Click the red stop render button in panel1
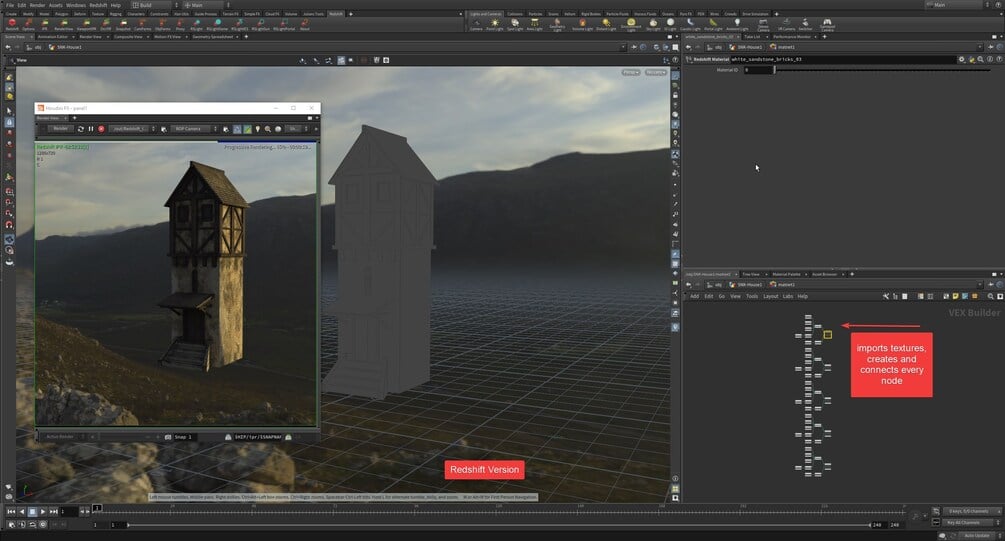The width and height of the screenshot is (1005, 541). tap(101, 129)
